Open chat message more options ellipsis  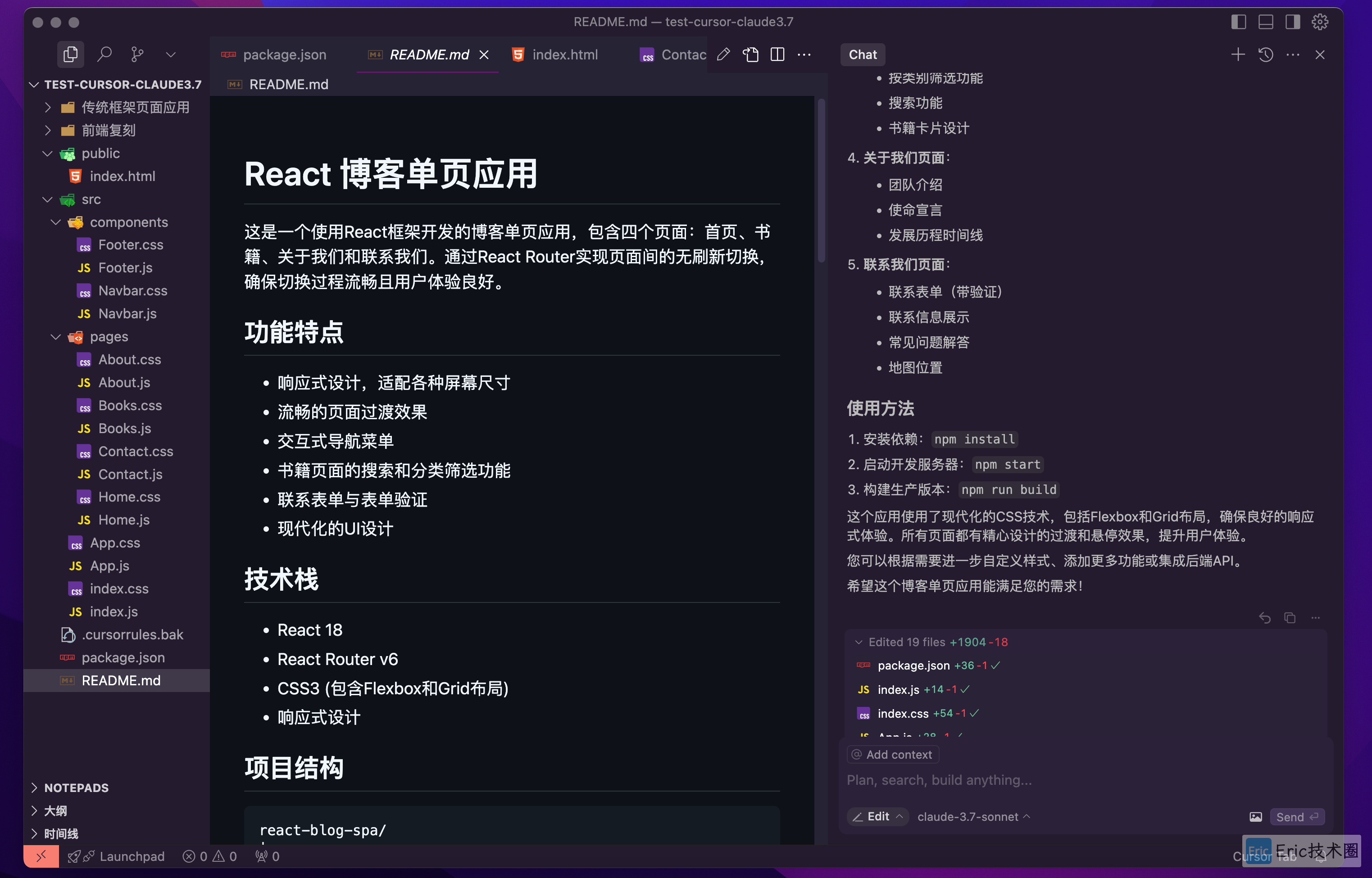click(x=1316, y=617)
